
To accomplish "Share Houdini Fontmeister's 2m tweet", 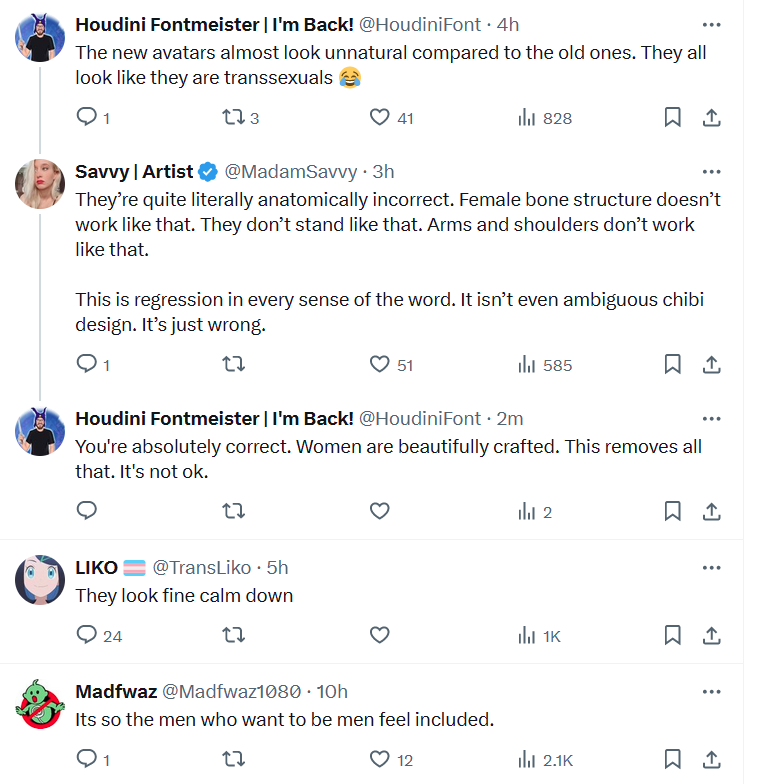I will tap(712, 511).
